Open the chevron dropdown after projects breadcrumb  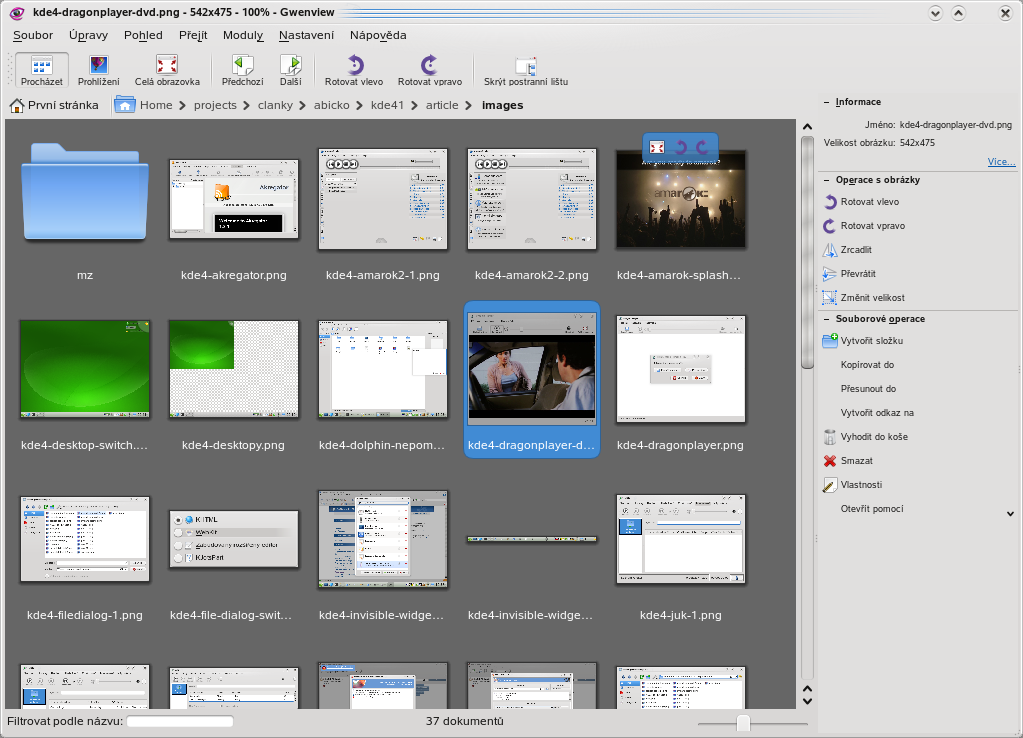pos(247,106)
